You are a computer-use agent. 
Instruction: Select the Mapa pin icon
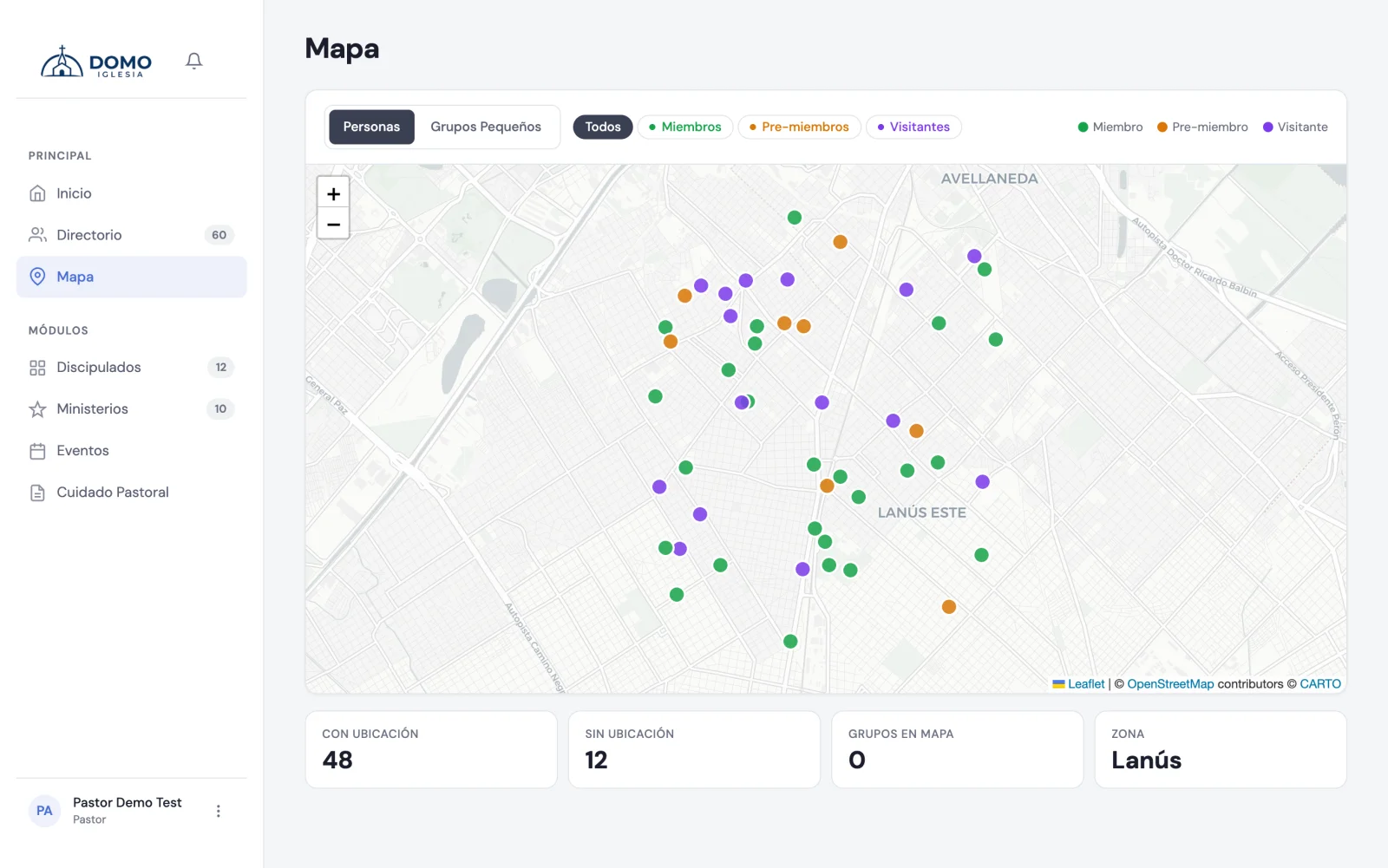point(37,277)
